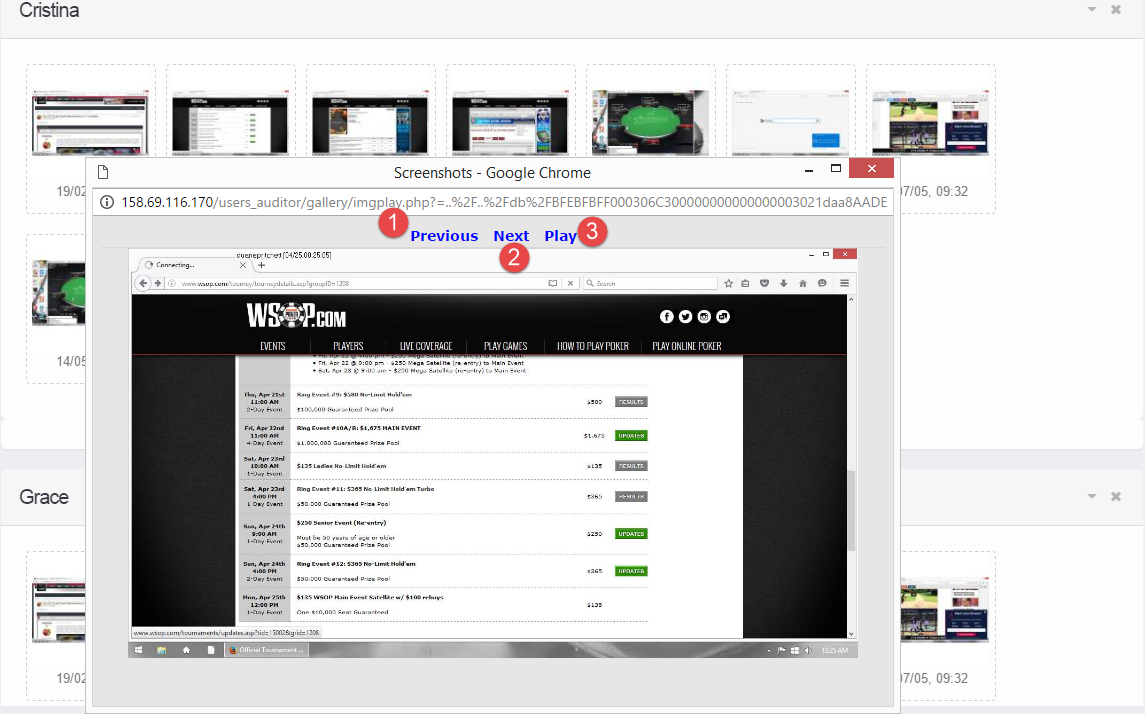Close the Grace panel
The width and height of the screenshot is (1145, 714).
tap(1116, 496)
